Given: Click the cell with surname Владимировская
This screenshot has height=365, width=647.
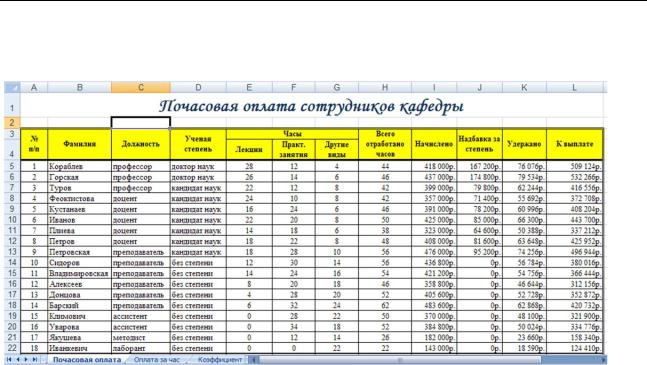Looking at the screenshot, I should click(79, 273).
